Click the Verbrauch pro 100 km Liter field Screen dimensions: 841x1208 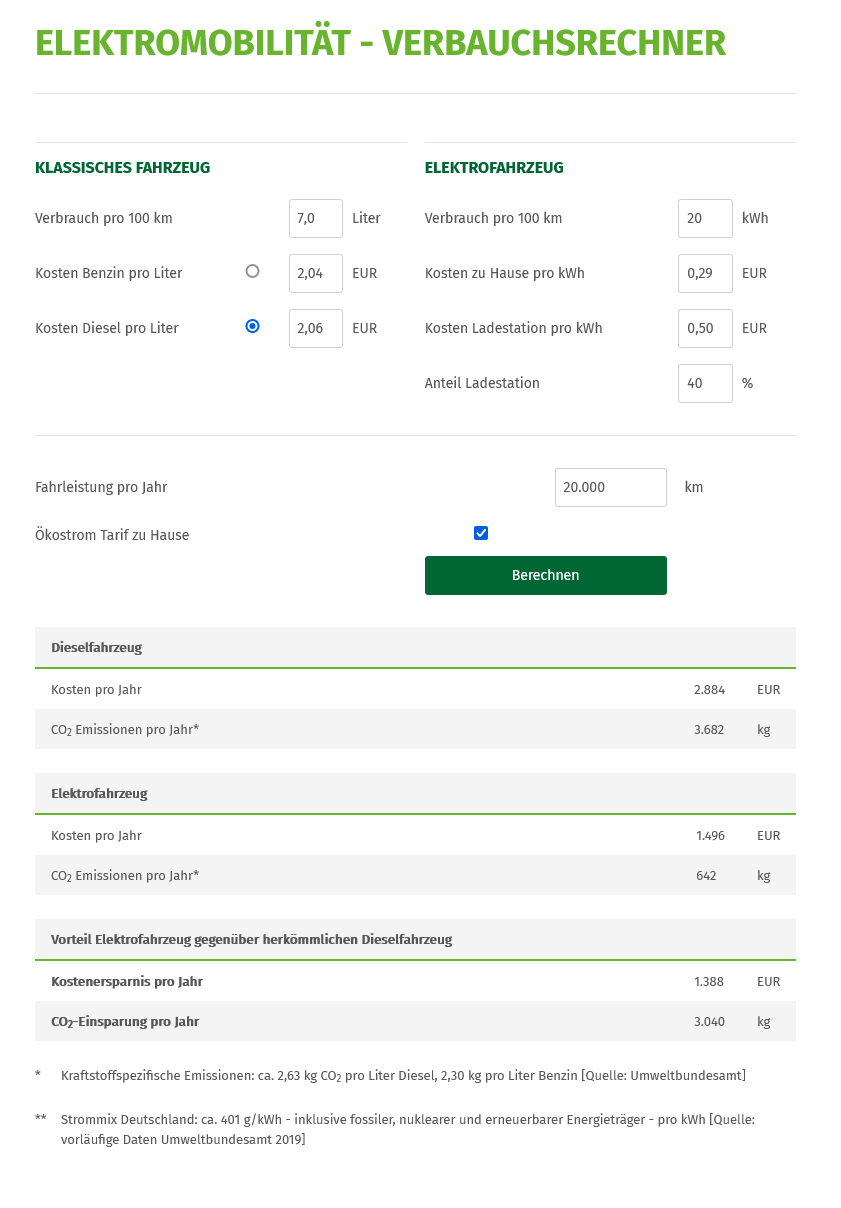click(x=315, y=218)
